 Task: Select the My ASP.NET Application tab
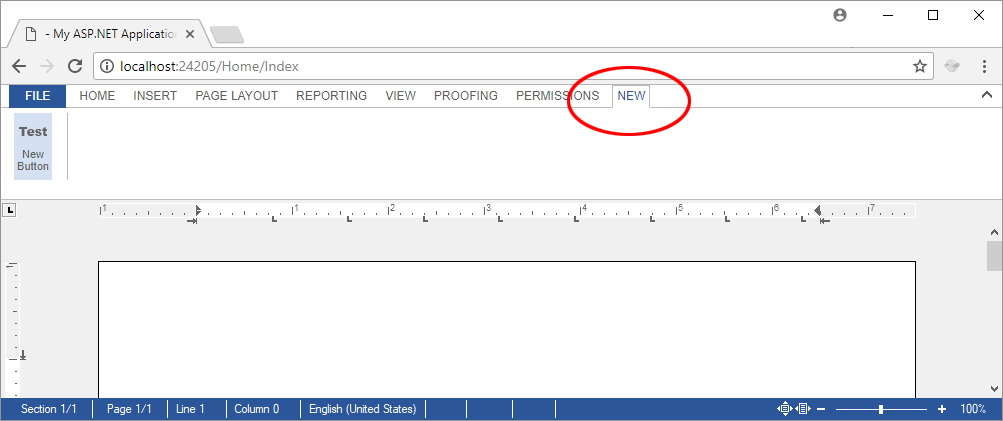[x=108, y=34]
